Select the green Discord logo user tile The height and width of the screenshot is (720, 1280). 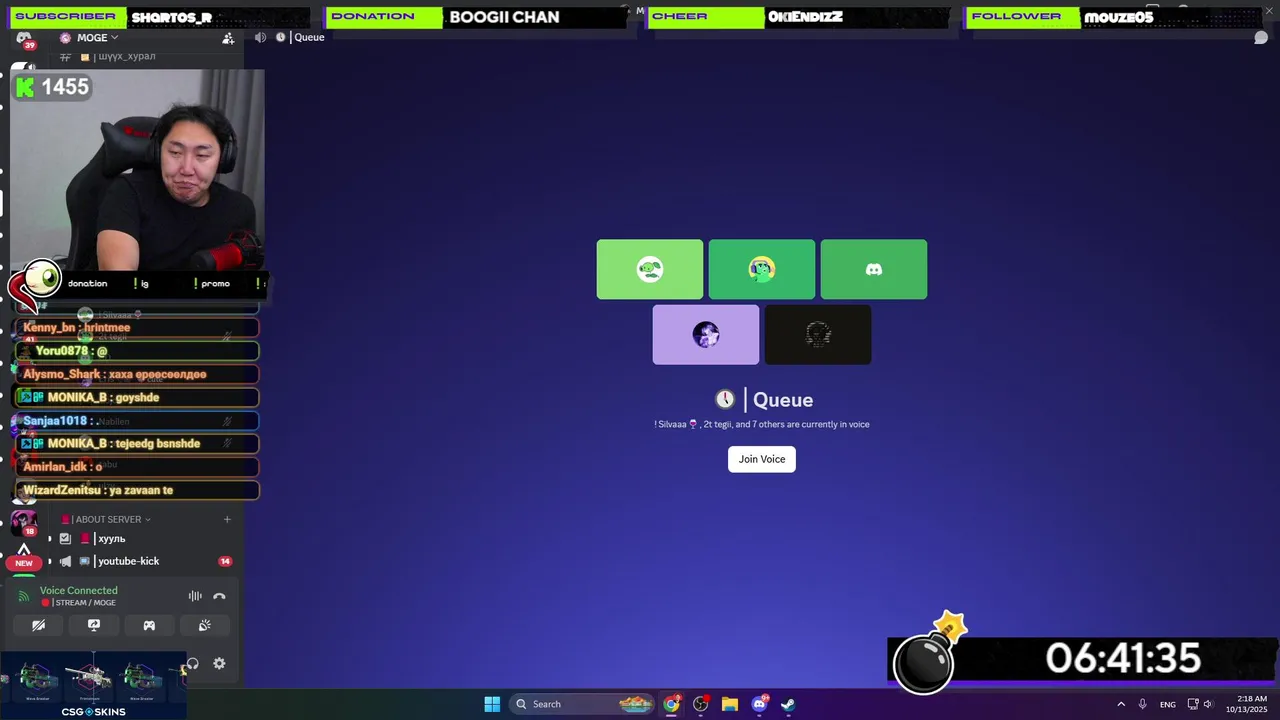click(x=874, y=269)
